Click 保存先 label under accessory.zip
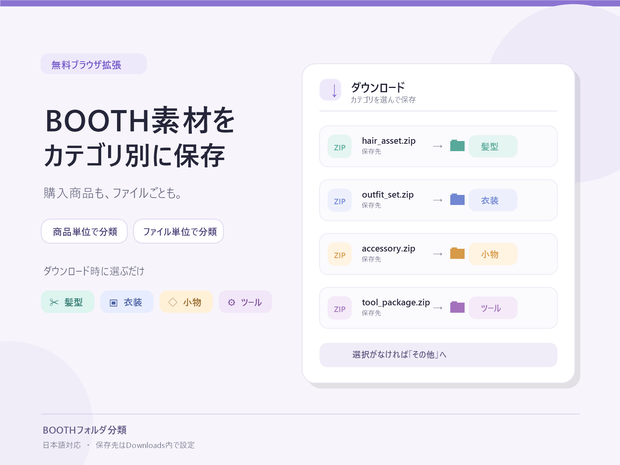Image resolution: width=620 pixels, height=465 pixels. pos(371,259)
